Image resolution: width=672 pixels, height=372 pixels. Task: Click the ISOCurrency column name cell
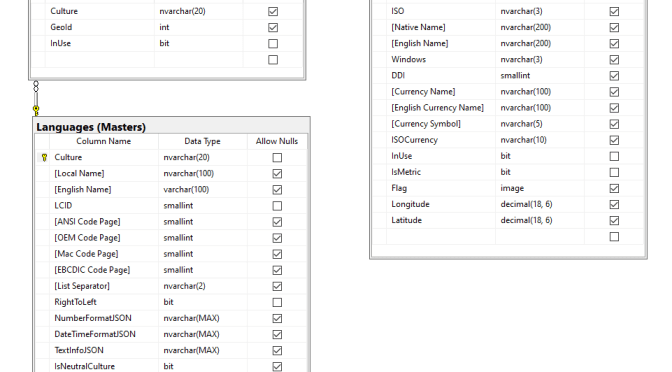click(x=441, y=140)
